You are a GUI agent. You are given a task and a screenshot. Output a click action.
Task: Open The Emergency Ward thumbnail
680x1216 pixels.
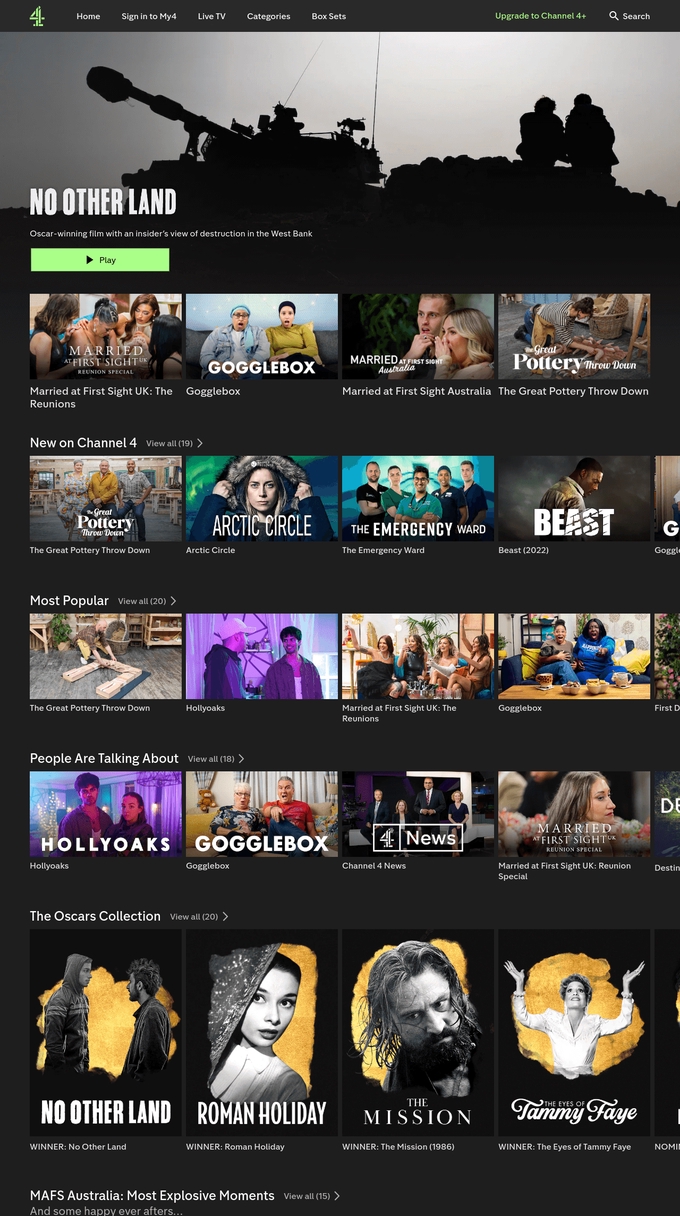pos(418,499)
